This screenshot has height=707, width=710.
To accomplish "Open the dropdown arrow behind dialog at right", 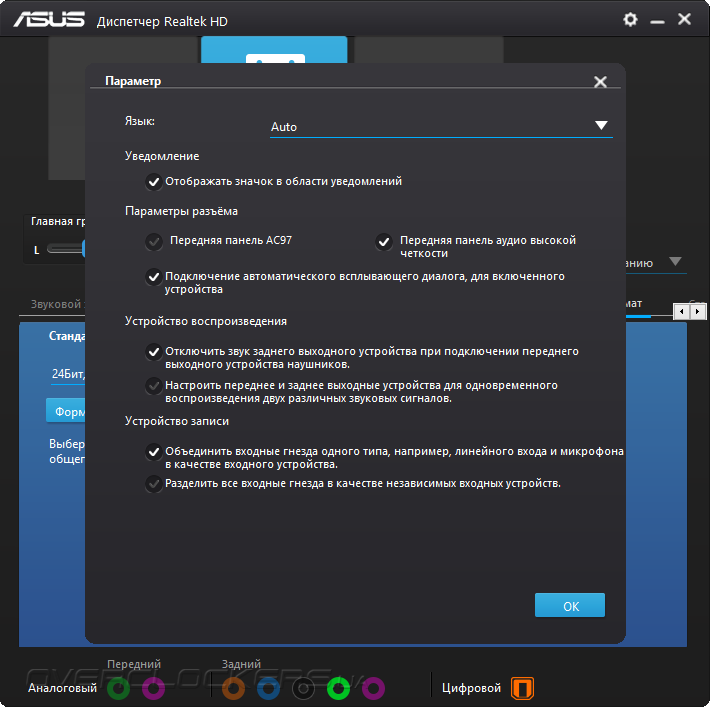I will [x=675, y=261].
